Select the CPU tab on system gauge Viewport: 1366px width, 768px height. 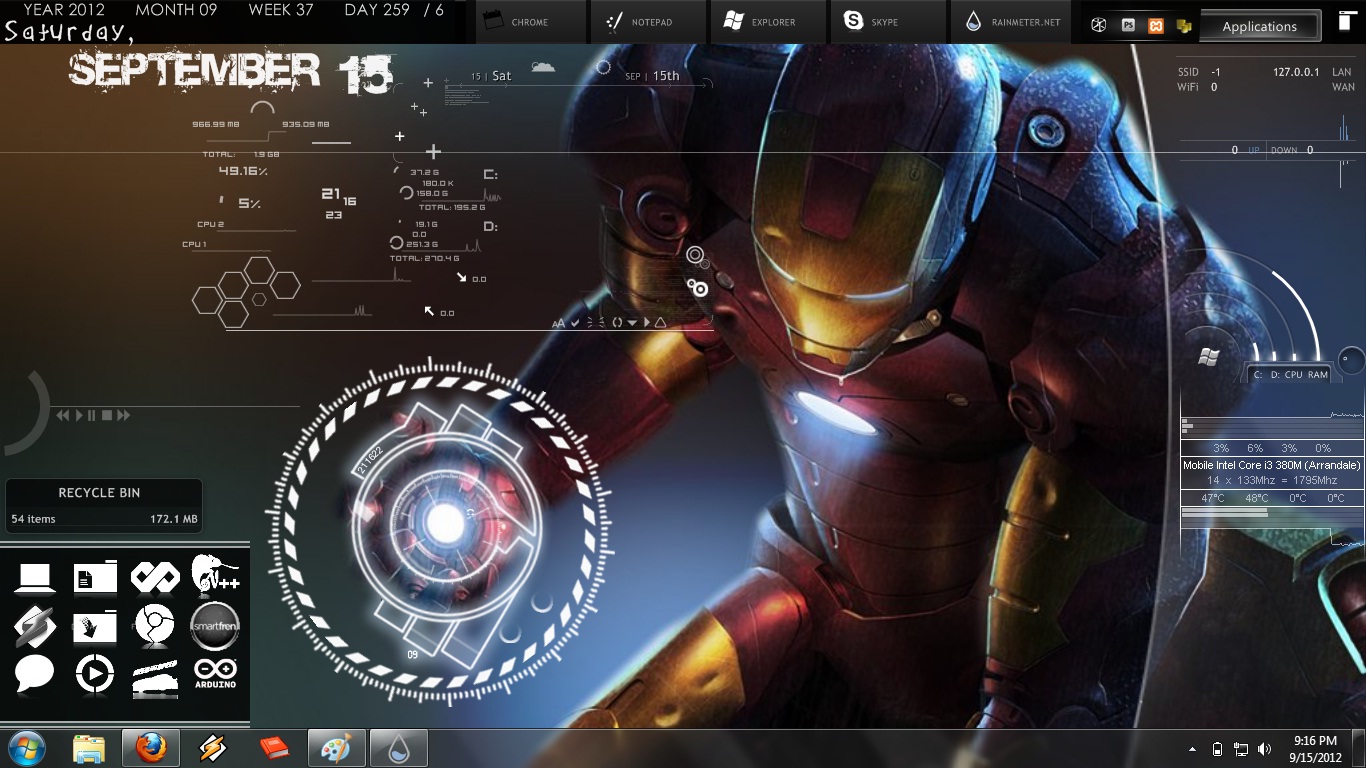pyautogui.click(x=1293, y=375)
